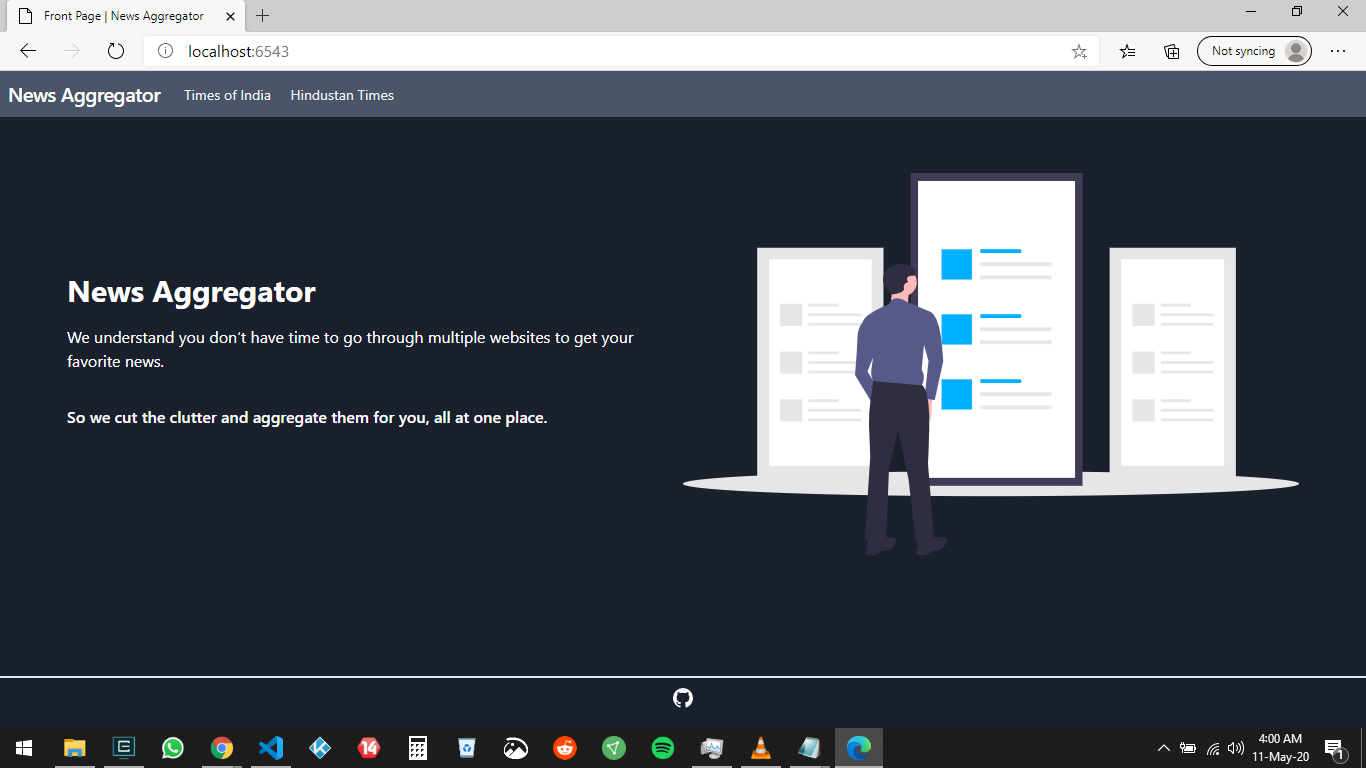Click the 'So we cut the clutter' tagline

pyautogui.click(x=307, y=418)
